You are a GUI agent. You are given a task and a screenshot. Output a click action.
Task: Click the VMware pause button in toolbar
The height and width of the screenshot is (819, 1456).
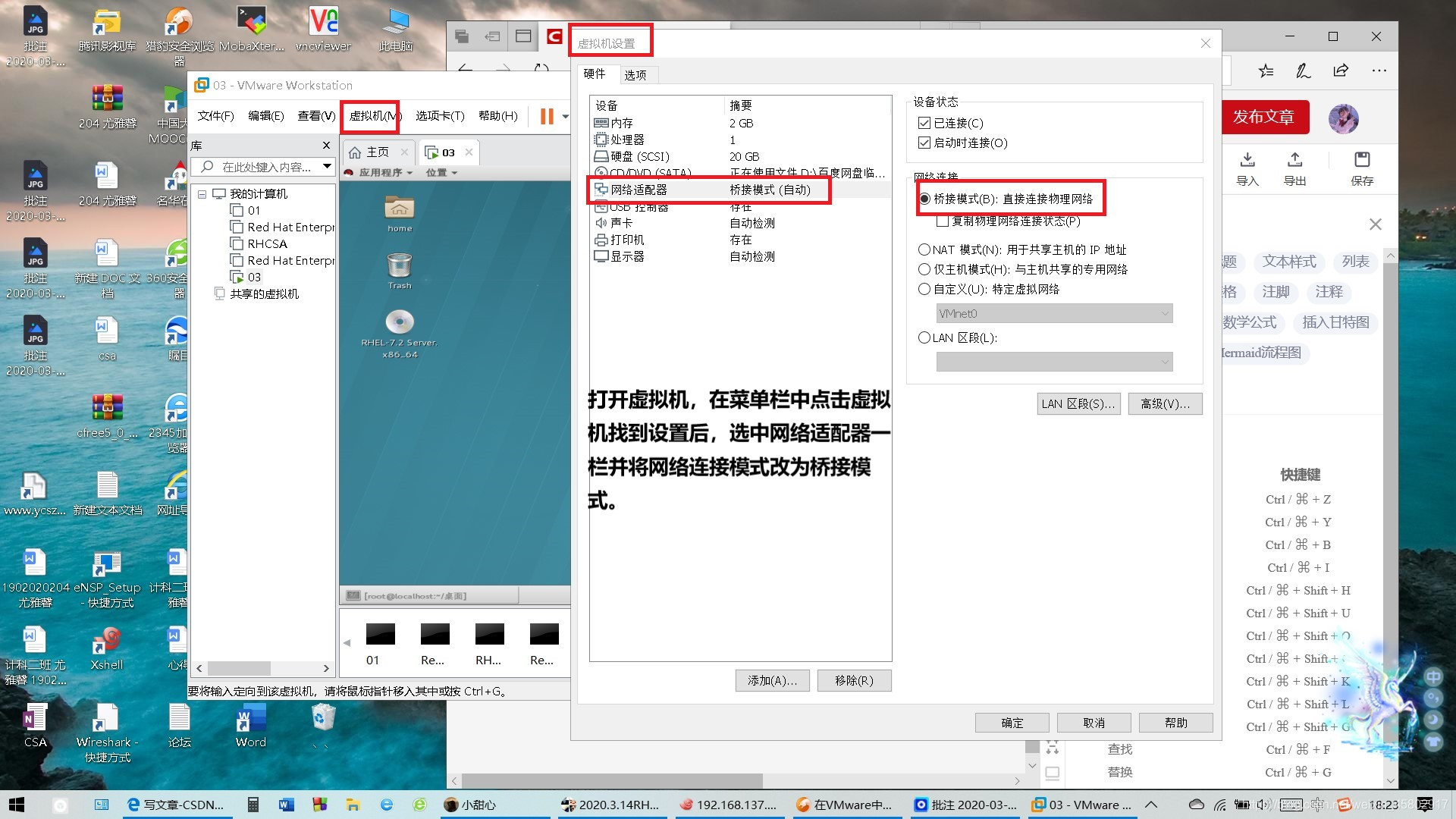[x=547, y=116]
